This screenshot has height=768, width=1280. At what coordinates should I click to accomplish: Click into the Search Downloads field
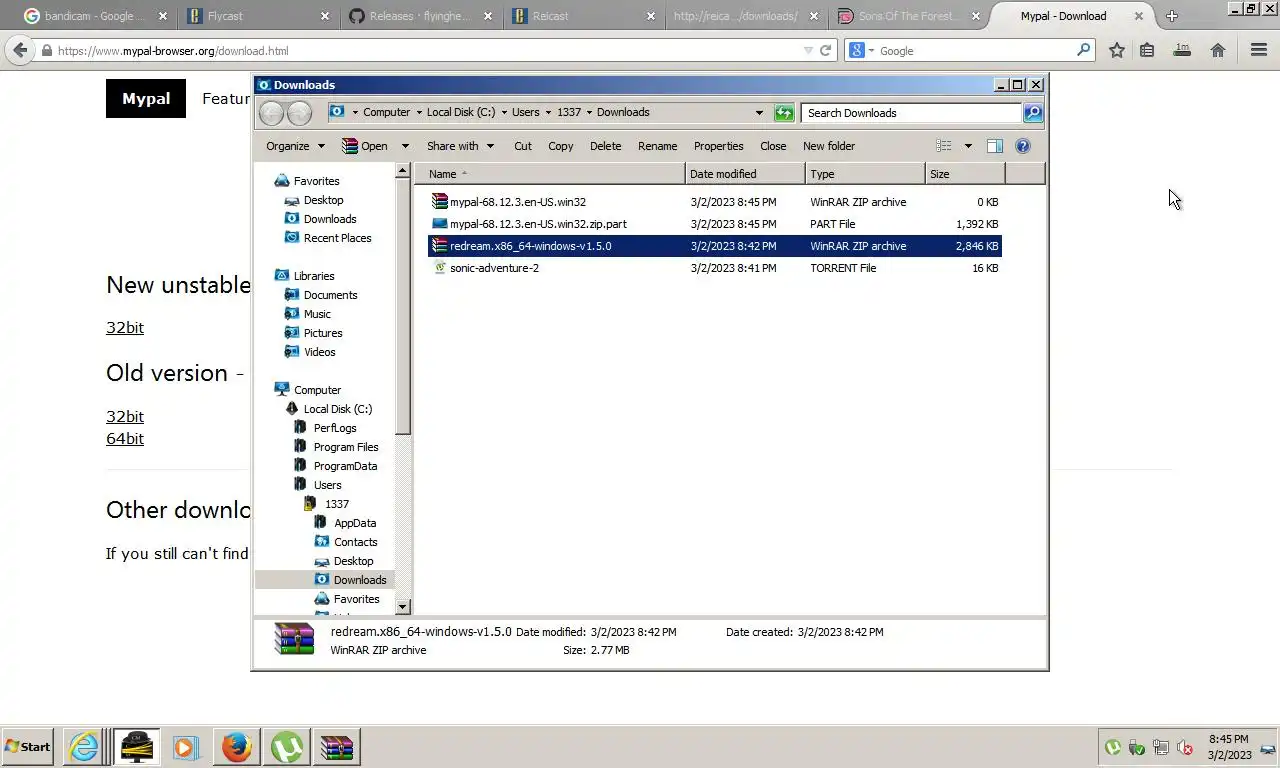pyautogui.click(x=911, y=113)
